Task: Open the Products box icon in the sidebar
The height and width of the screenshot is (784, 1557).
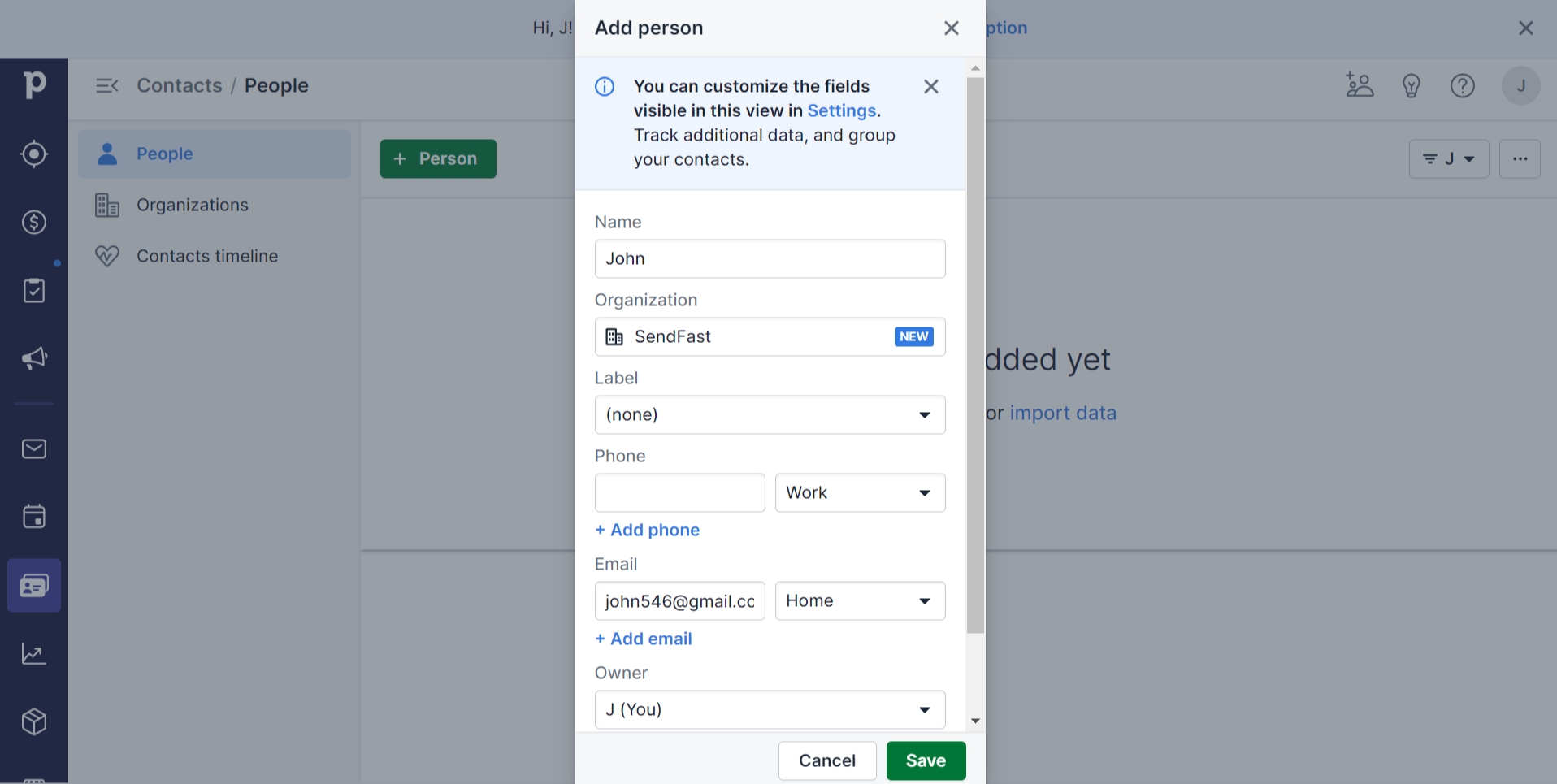Action: (34, 721)
